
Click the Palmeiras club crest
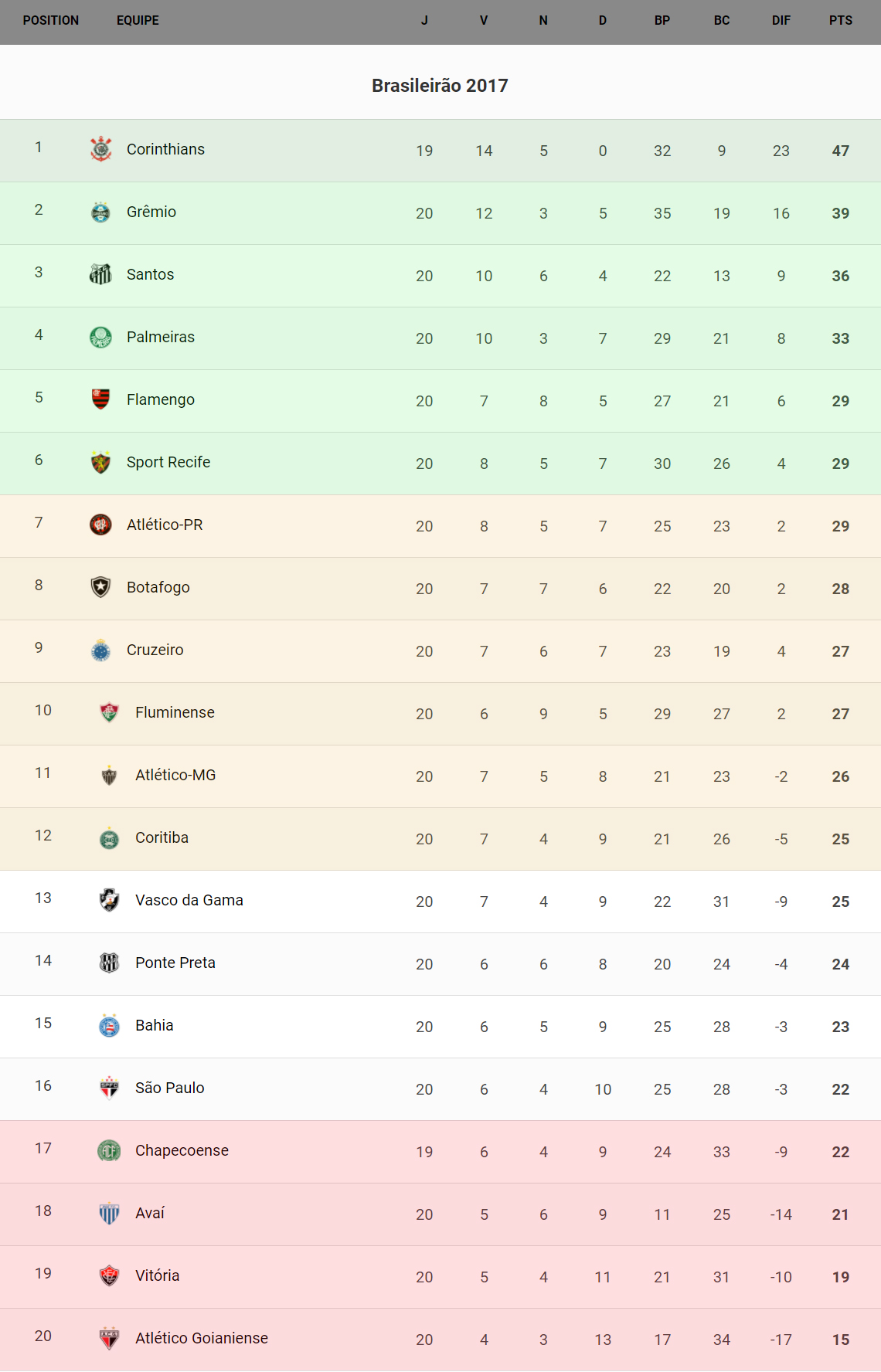[100, 337]
